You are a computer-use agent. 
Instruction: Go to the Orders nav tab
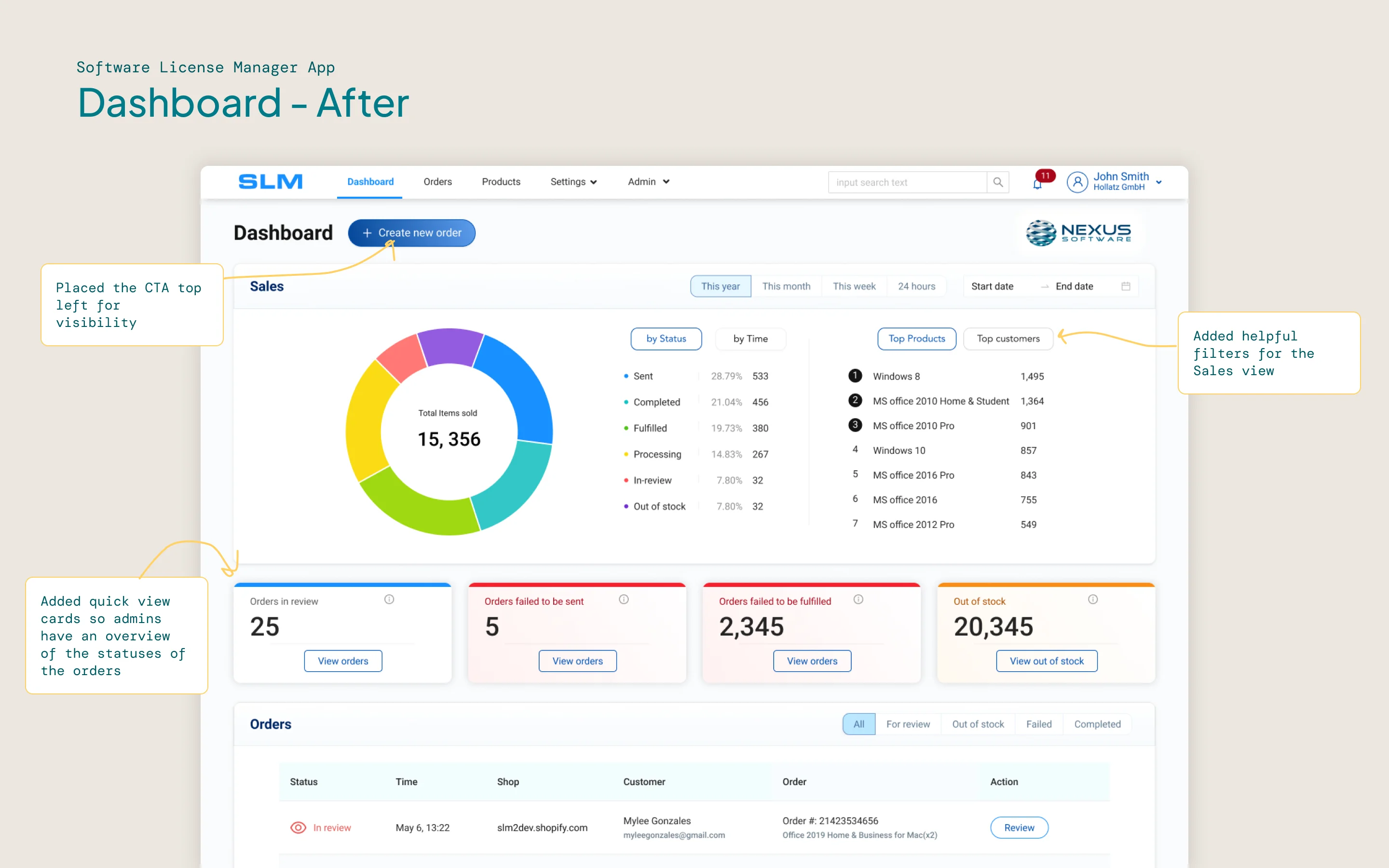437,182
